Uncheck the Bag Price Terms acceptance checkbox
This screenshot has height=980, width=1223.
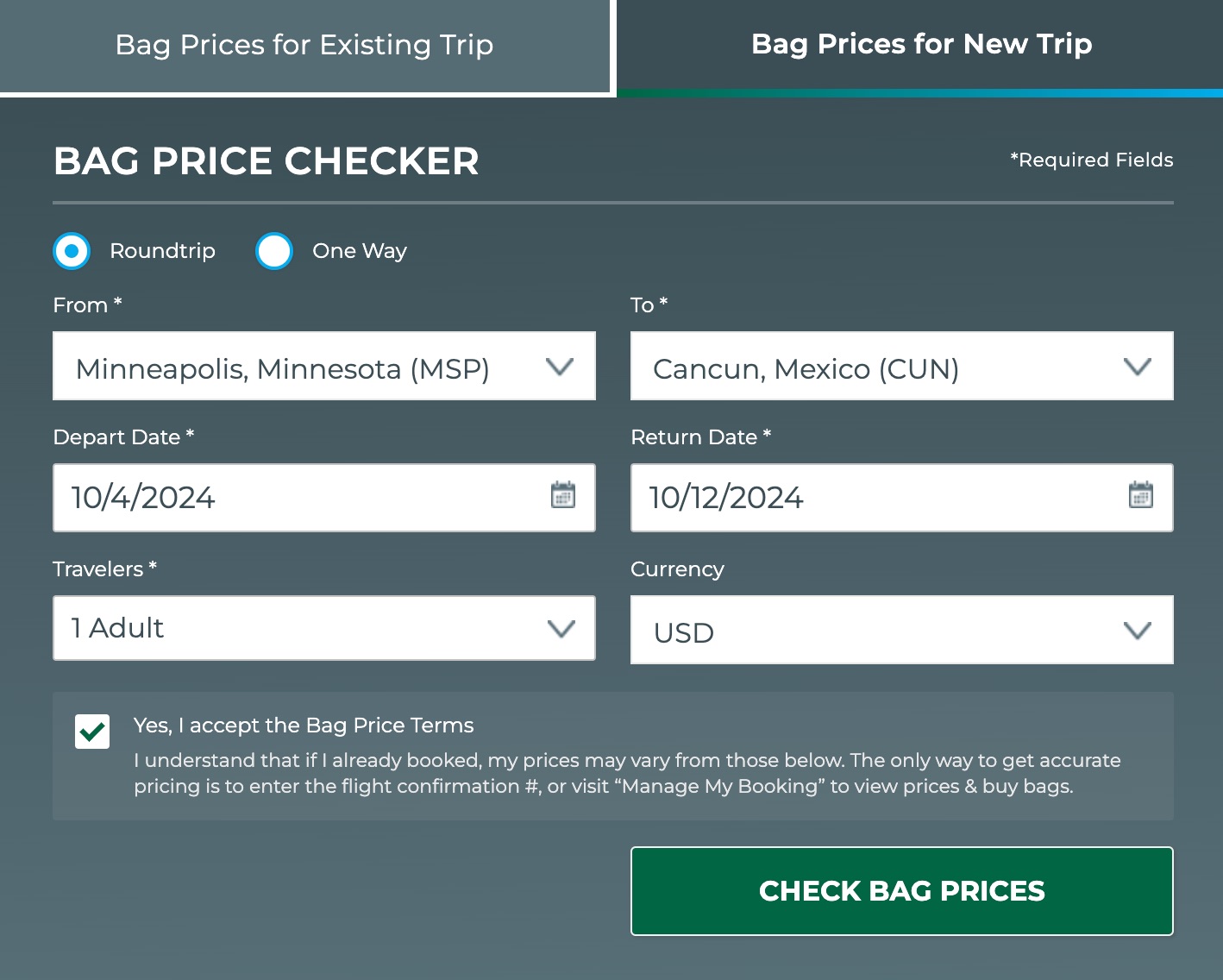coord(91,731)
